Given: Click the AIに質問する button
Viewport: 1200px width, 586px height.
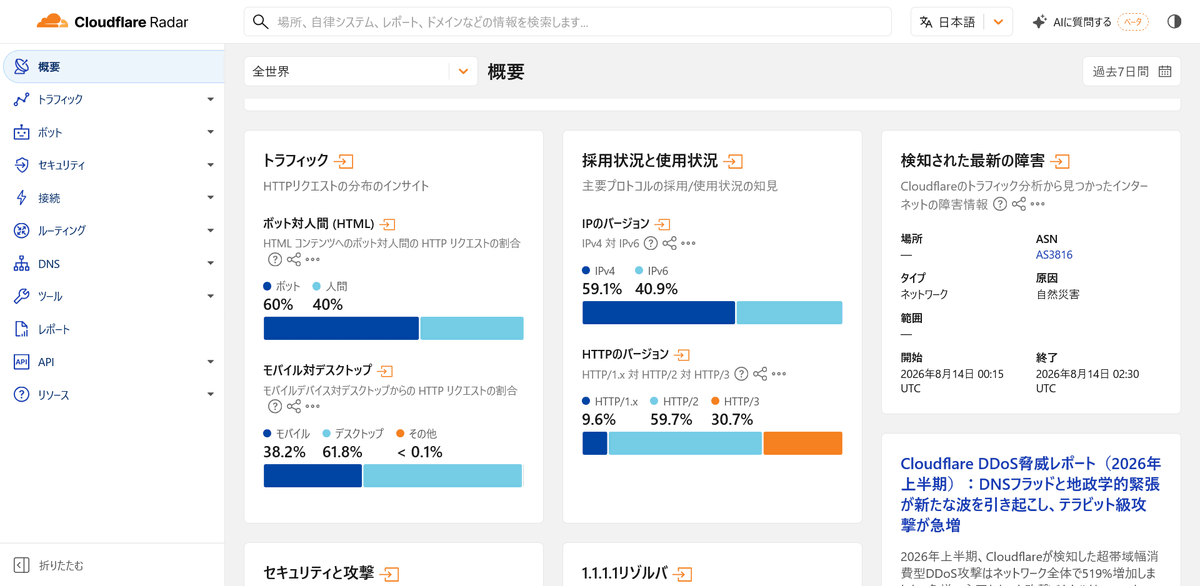Looking at the screenshot, I should (x=1091, y=22).
